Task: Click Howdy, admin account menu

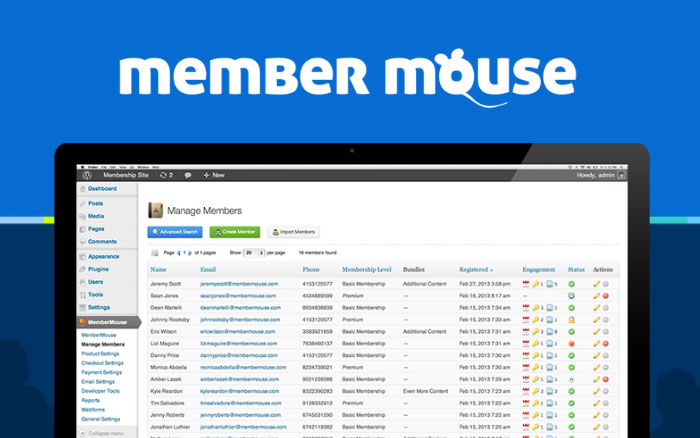Action: 600,175
